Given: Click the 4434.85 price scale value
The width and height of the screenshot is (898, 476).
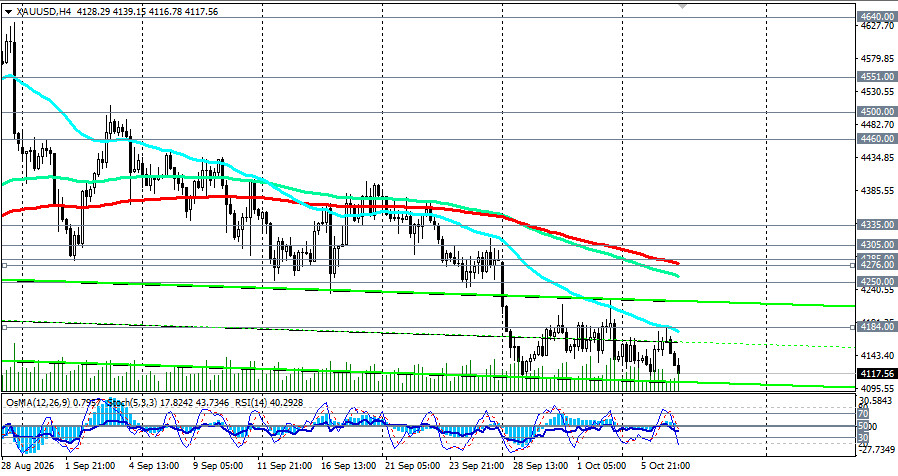Looking at the screenshot, I should click(x=877, y=158).
